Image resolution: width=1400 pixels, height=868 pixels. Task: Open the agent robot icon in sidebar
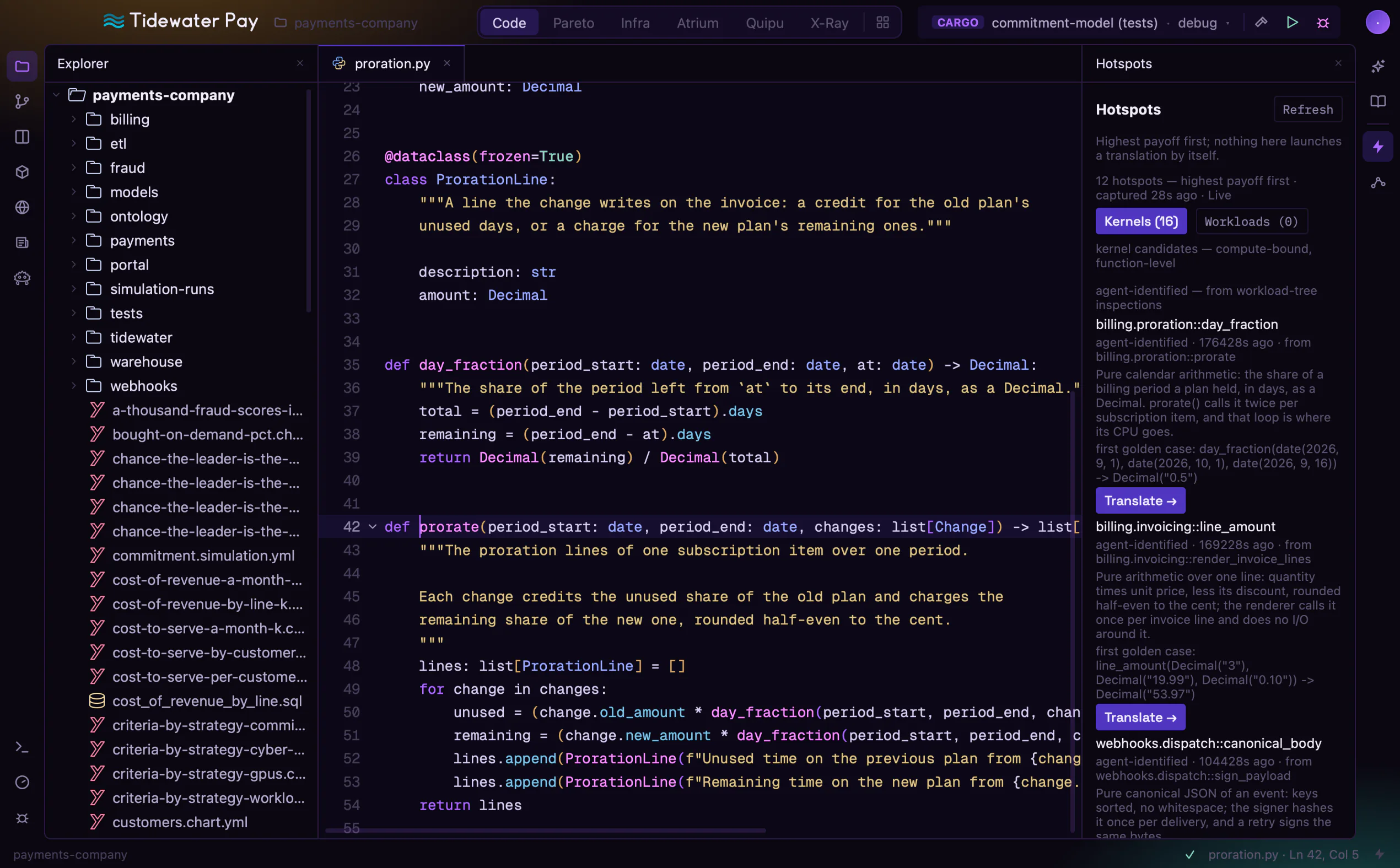22,278
